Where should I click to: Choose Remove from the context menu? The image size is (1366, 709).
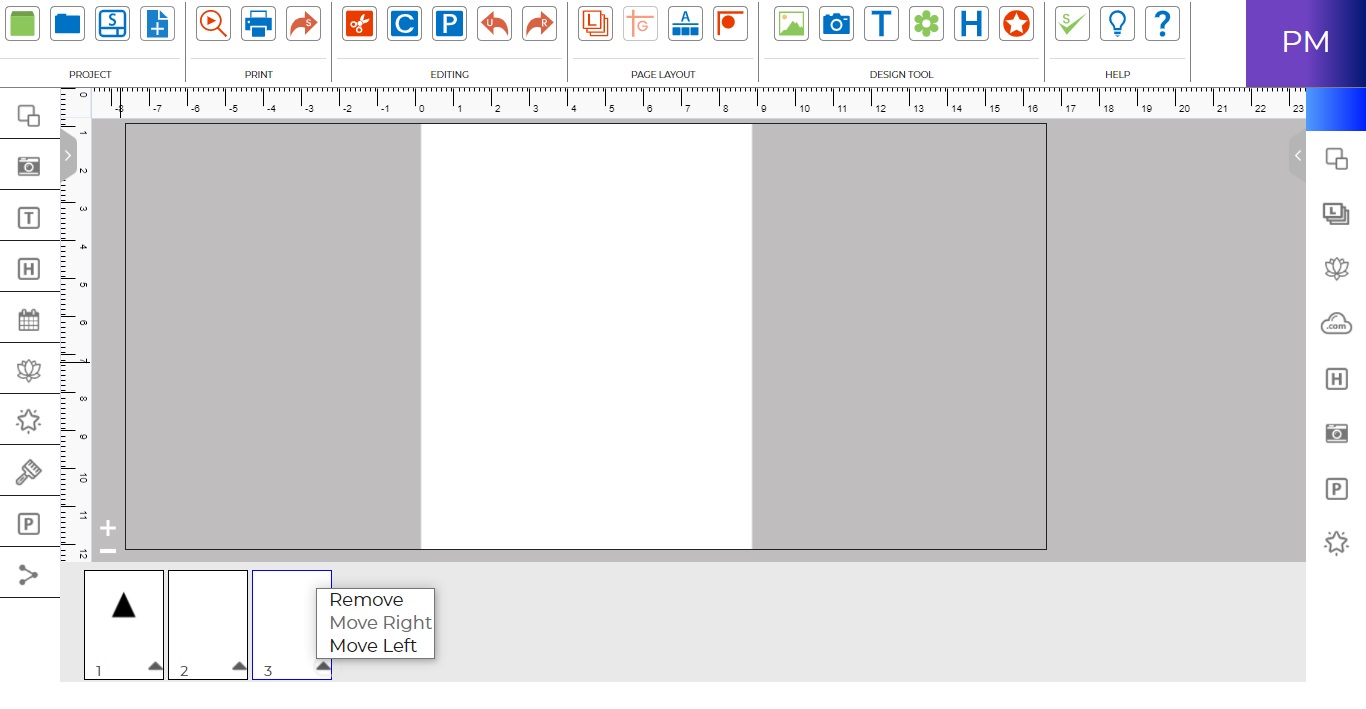coord(365,600)
